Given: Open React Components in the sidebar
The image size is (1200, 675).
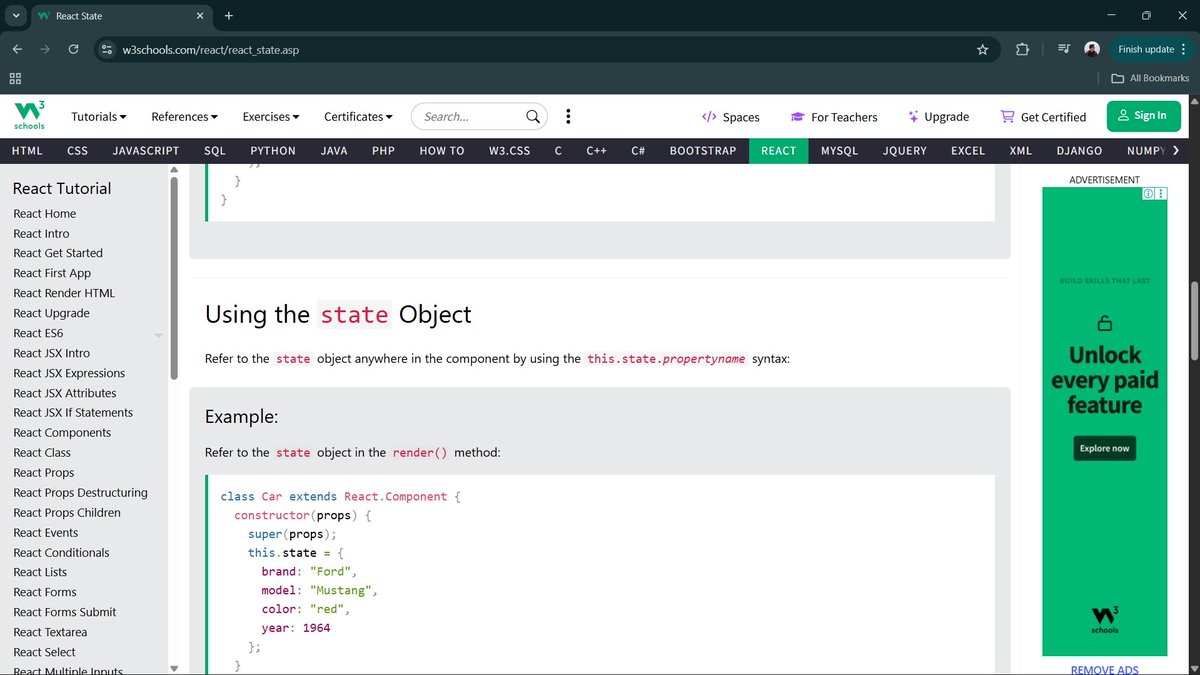Looking at the screenshot, I should tap(62, 433).
